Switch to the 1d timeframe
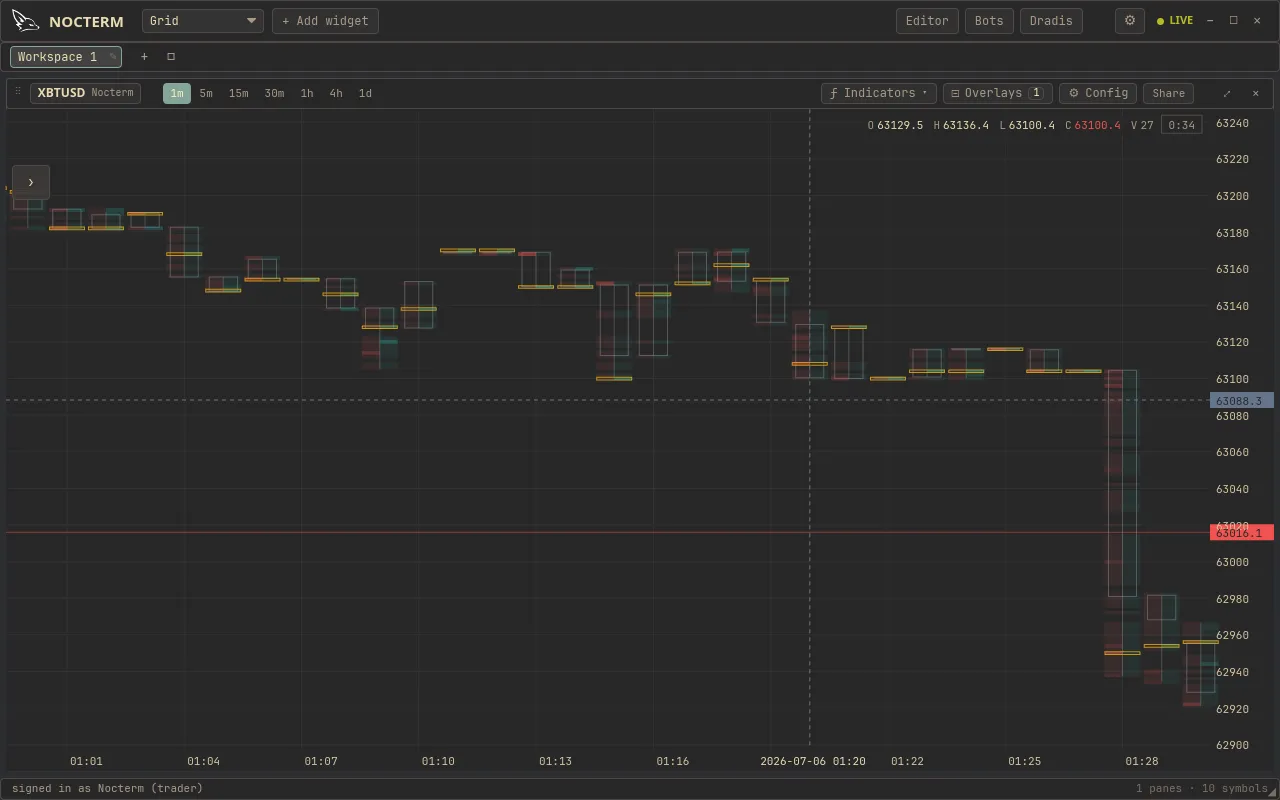The image size is (1280, 800). (x=365, y=93)
